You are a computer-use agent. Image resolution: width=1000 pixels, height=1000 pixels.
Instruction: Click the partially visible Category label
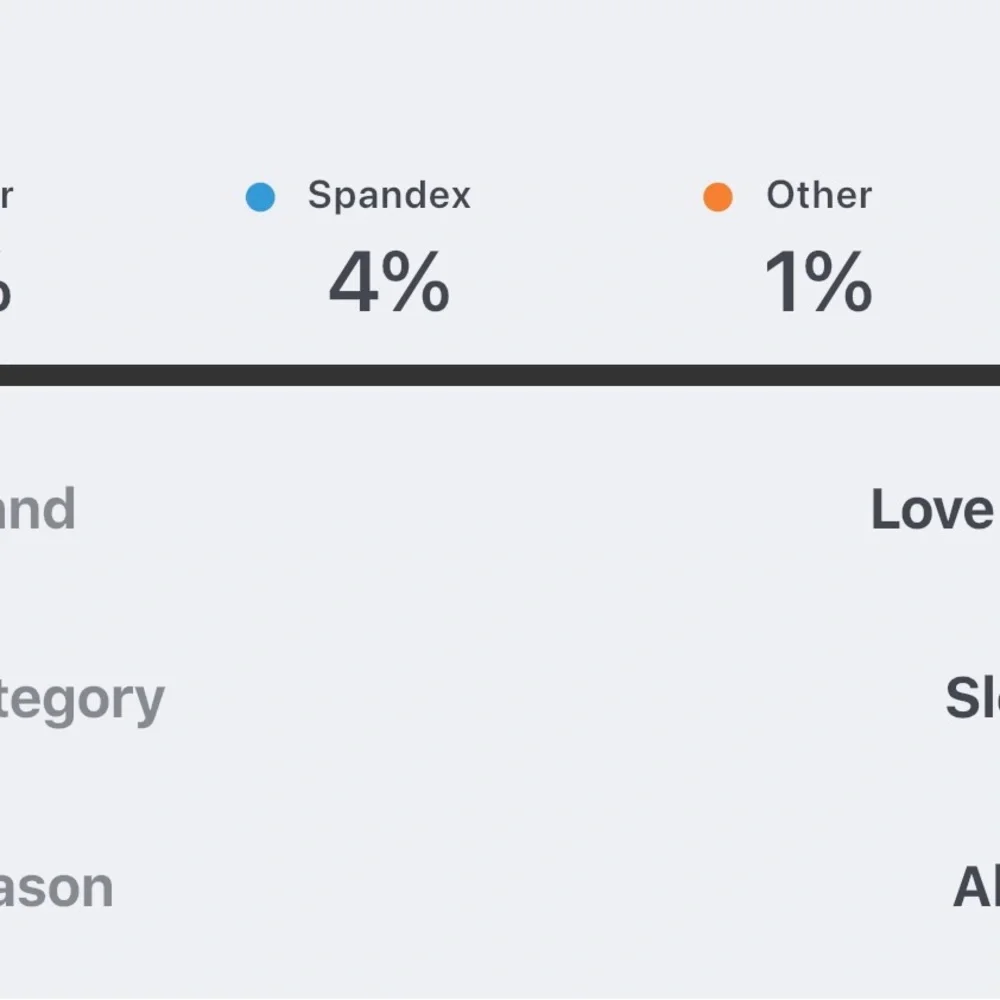pos(82,700)
